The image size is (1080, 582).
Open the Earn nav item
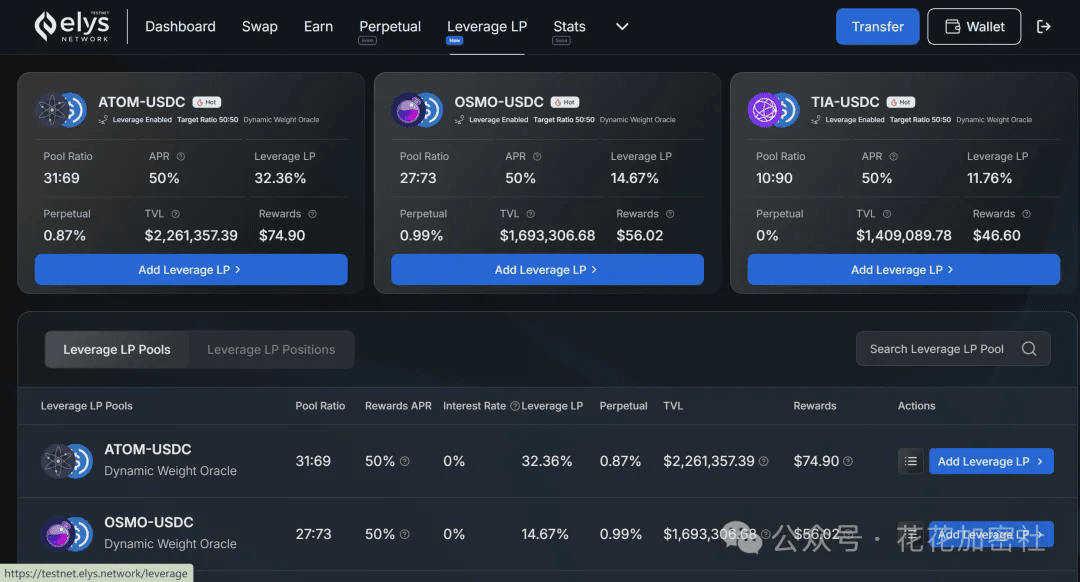pos(318,26)
